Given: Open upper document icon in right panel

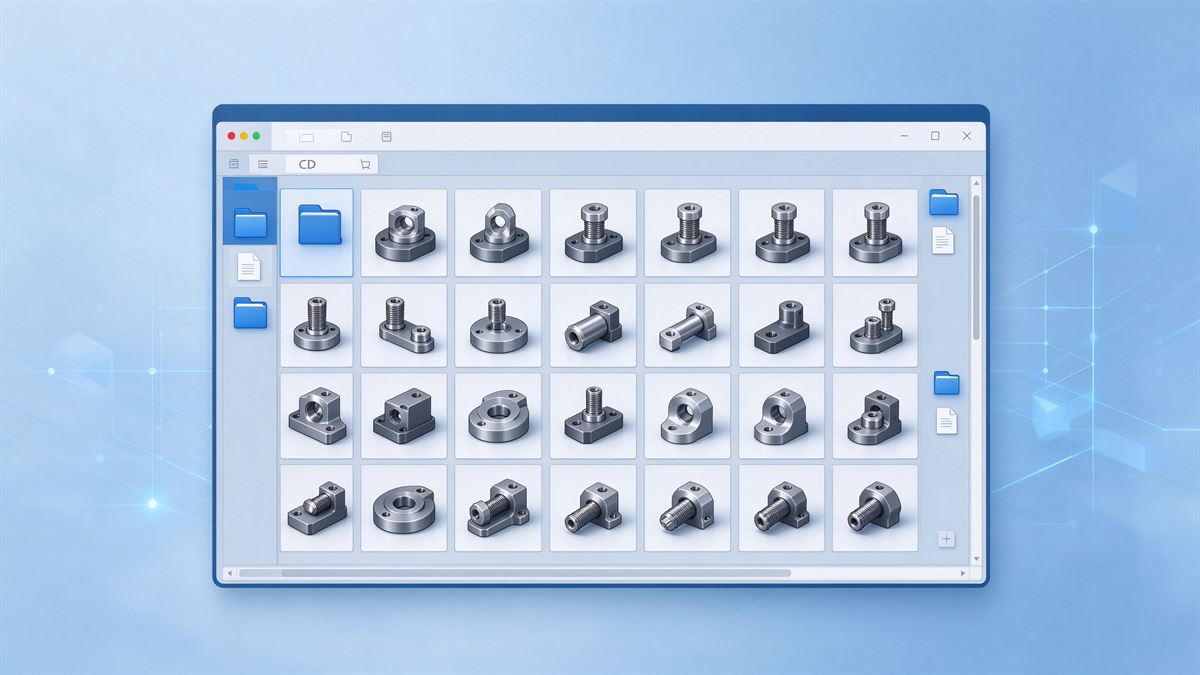Looking at the screenshot, I should pos(943,240).
